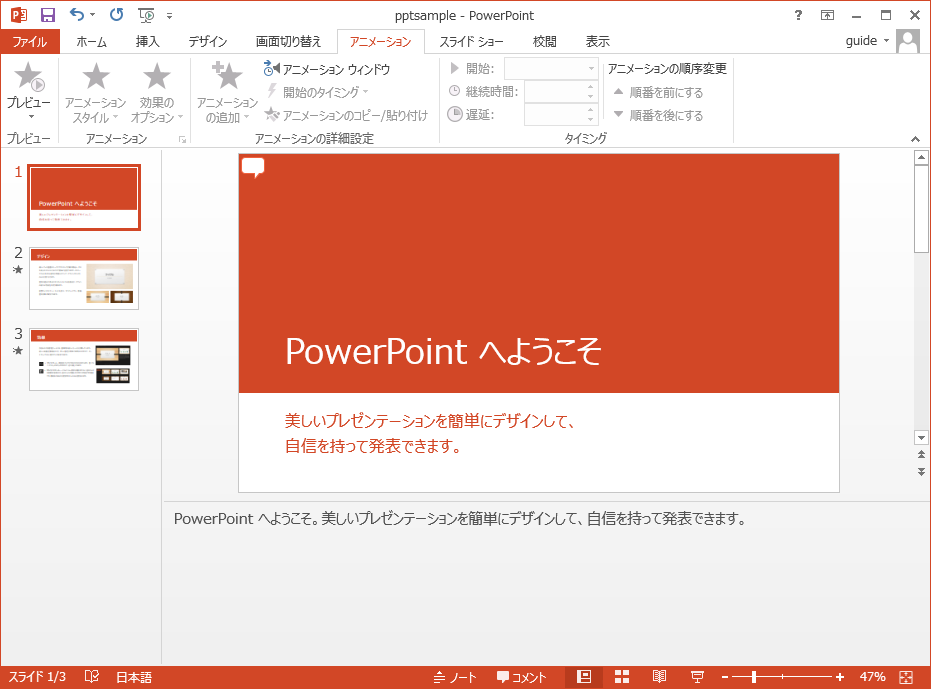The width and height of the screenshot is (931, 689).
Task: Click 順番を前にする
Action: coord(658,92)
